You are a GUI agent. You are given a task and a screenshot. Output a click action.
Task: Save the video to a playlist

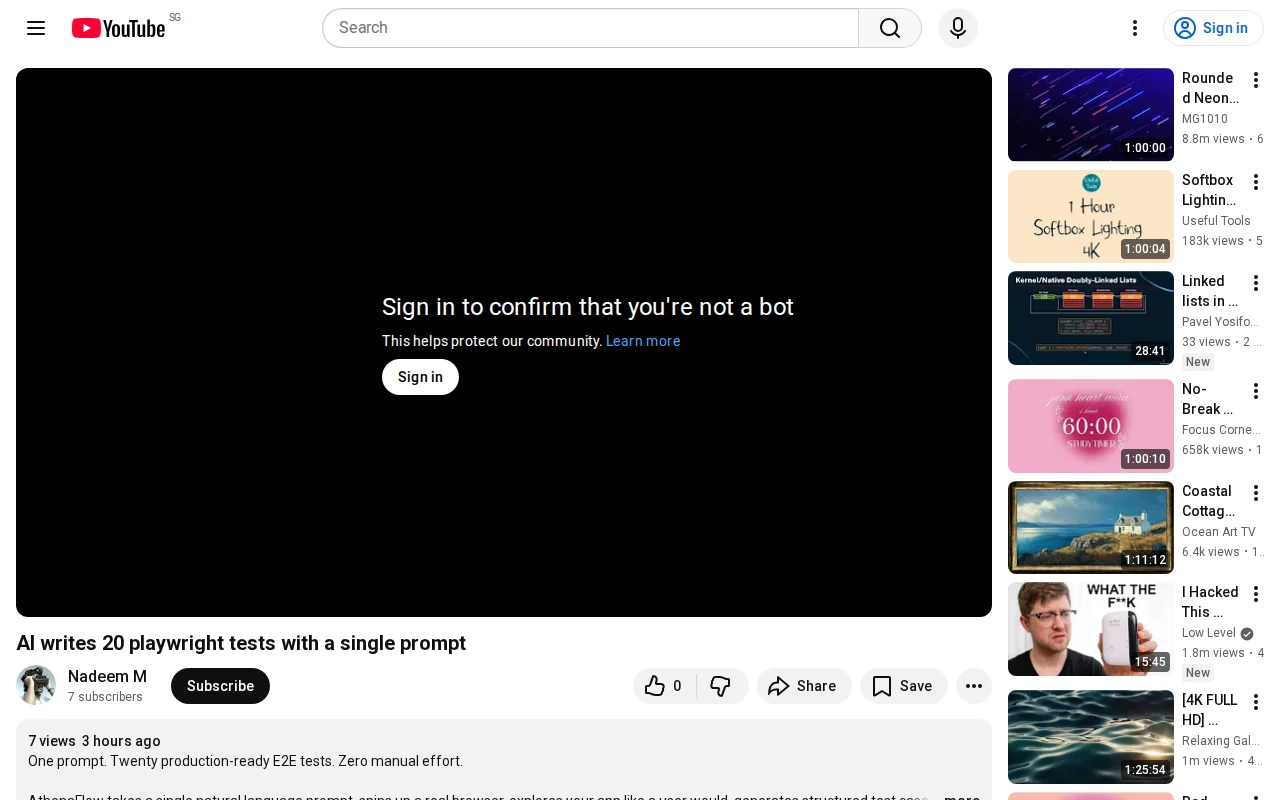[904, 686]
